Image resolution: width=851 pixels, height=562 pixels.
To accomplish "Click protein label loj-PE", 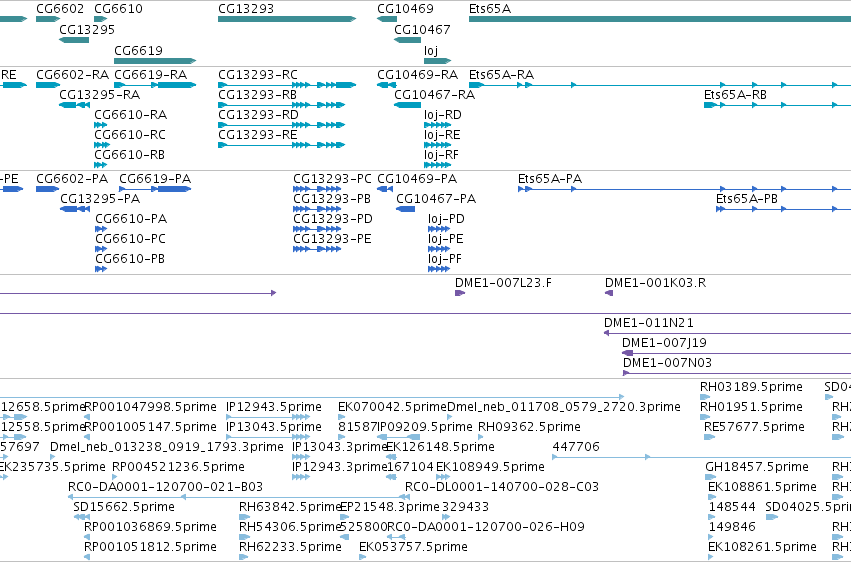I will pos(446,239).
